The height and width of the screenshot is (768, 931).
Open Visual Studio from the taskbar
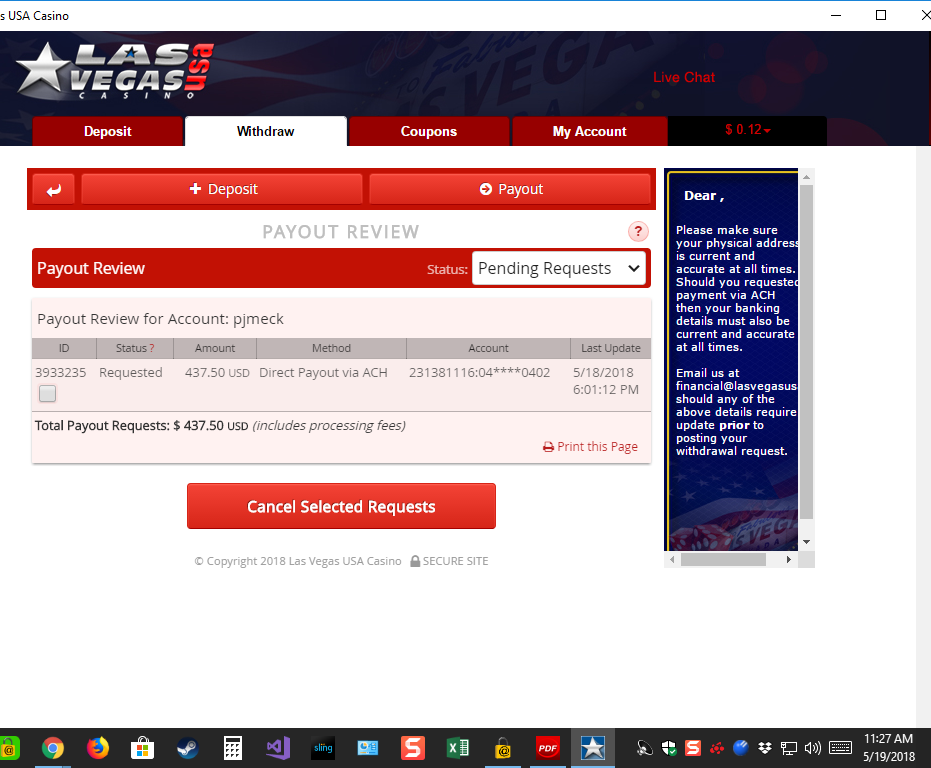[x=278, y=748]
